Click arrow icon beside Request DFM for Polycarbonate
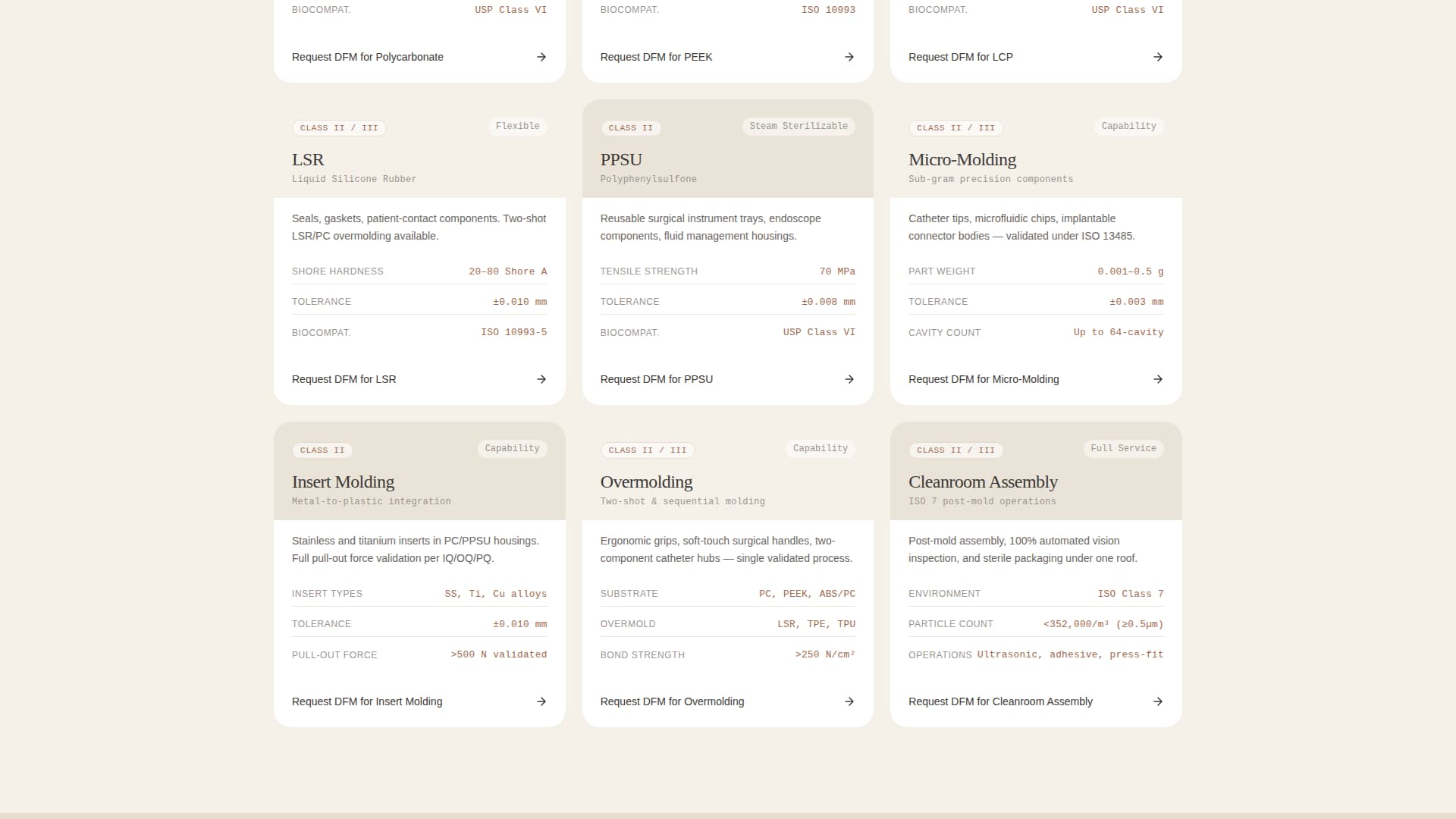Viewport: 1456px width, 819px height. tap(541, 57)
